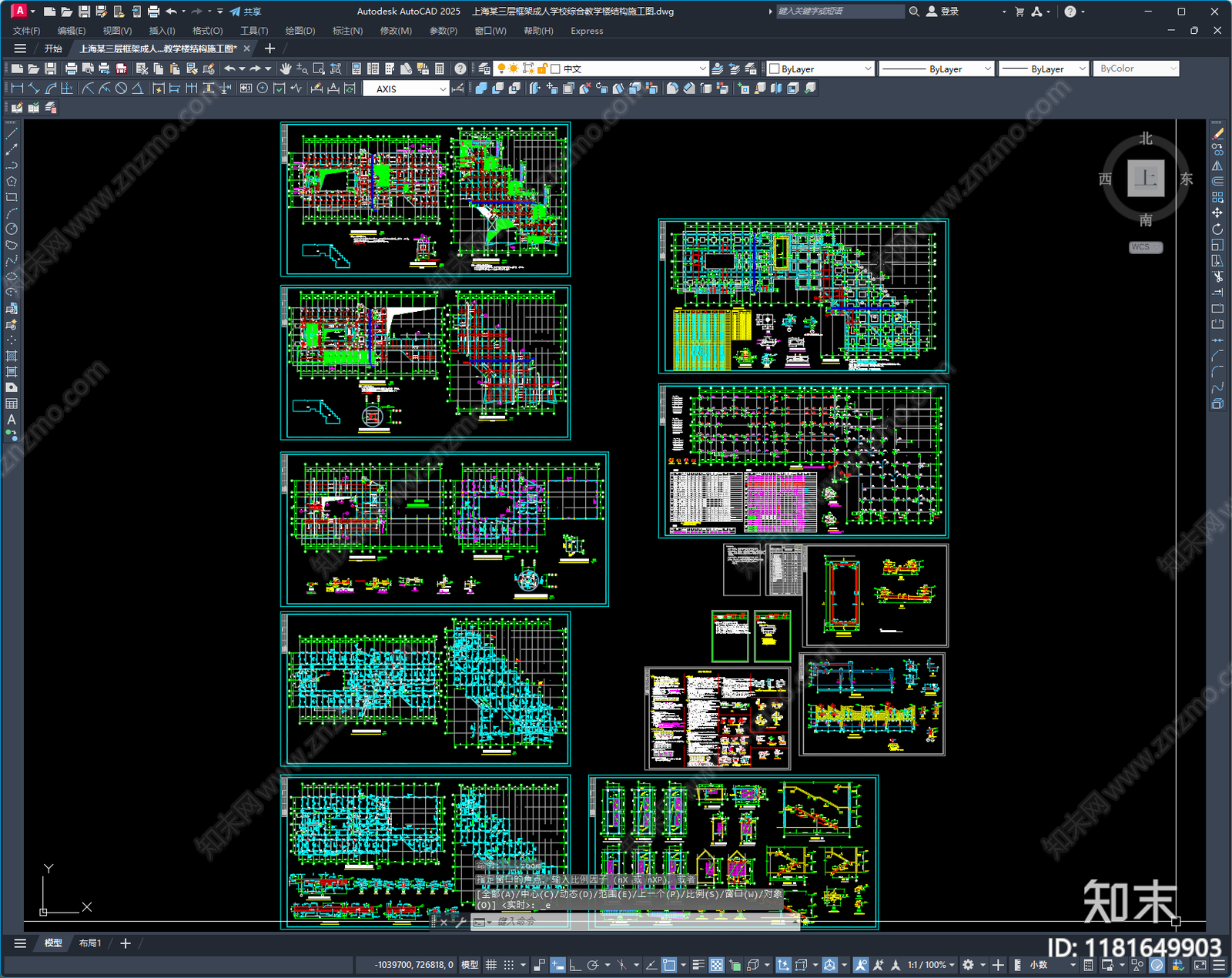
Task: Click the Plot print icon in standard toolbar
Action: tap(72, 69)
